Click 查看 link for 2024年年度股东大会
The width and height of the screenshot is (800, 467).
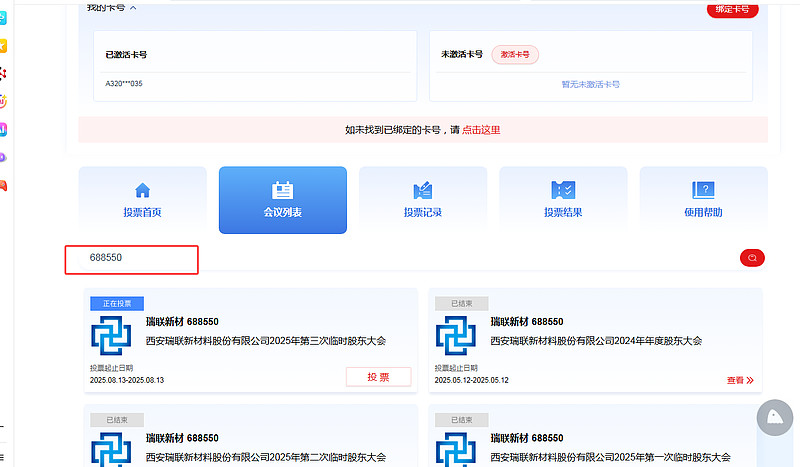click(740, 380)
